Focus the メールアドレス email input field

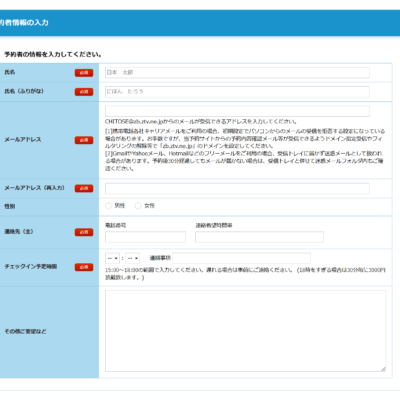[x=237, y=111]
